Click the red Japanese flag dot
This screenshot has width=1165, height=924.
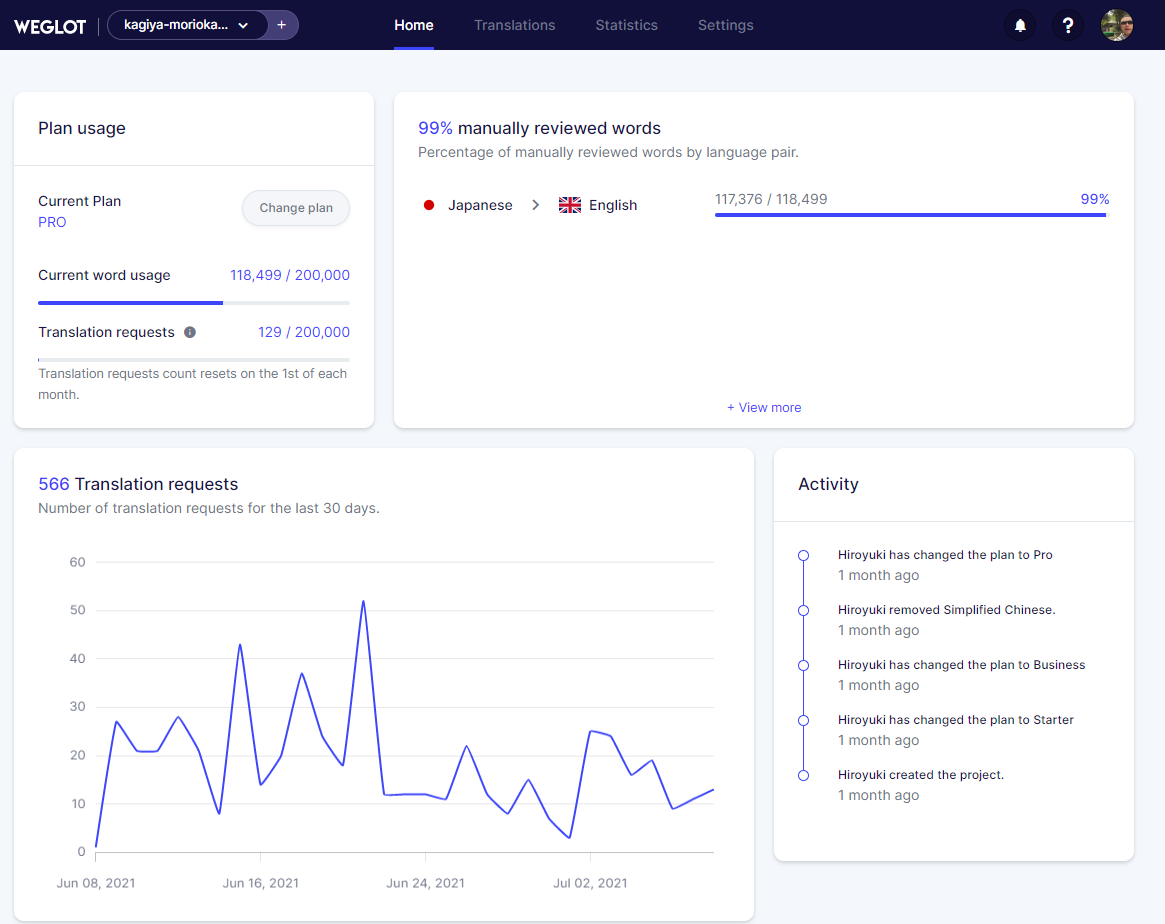[x=429, y=205]
